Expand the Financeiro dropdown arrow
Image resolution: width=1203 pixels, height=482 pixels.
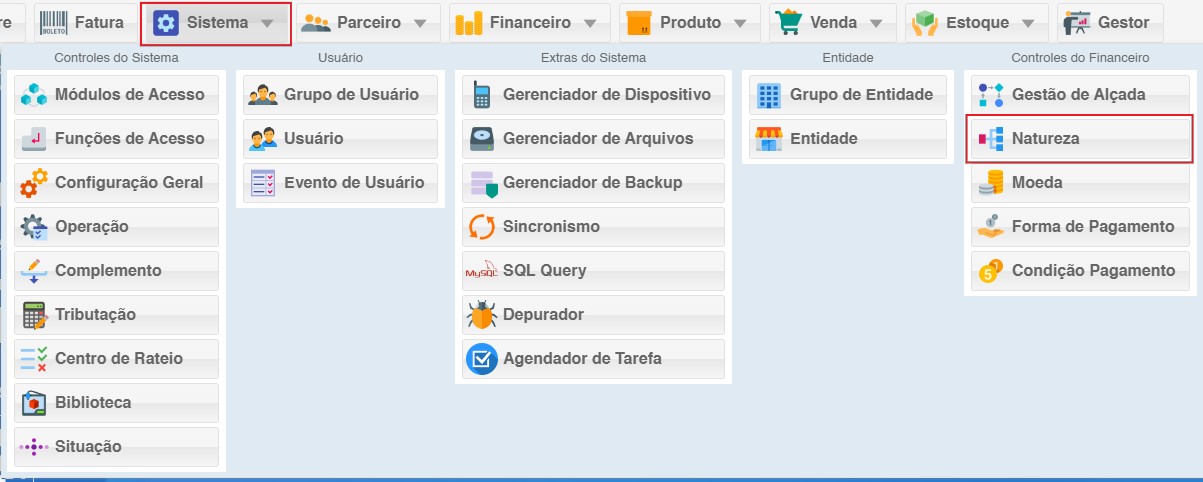point(590,23)
